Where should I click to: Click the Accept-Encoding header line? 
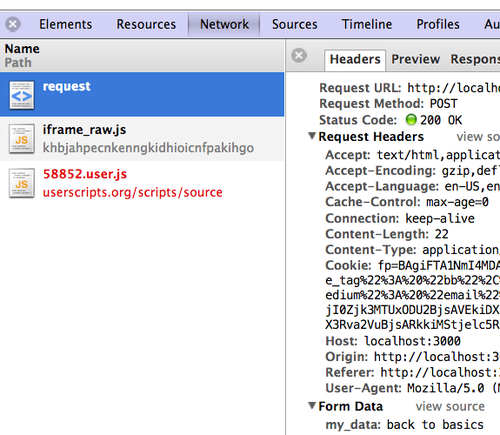(x=413, y=171)
